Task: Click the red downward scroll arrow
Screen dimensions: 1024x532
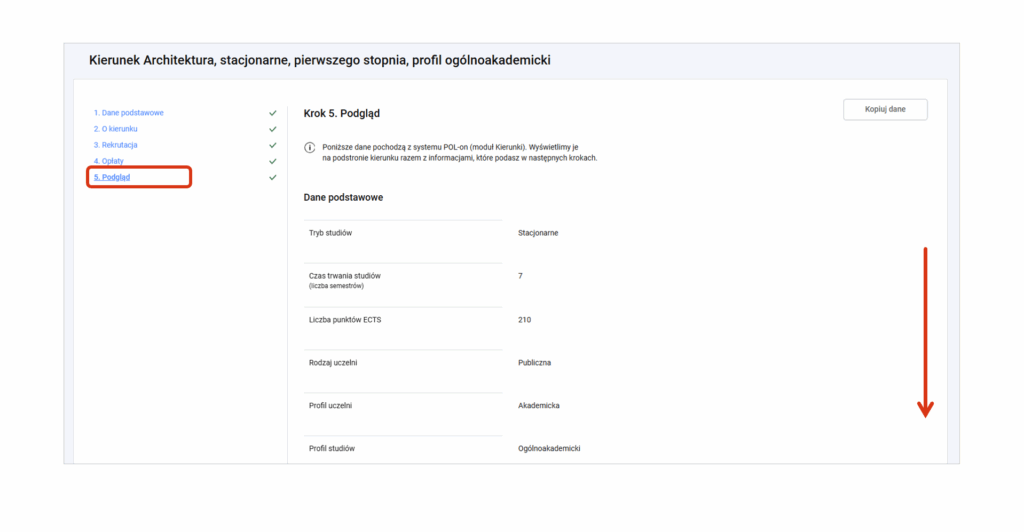Action: coord(925,332)
